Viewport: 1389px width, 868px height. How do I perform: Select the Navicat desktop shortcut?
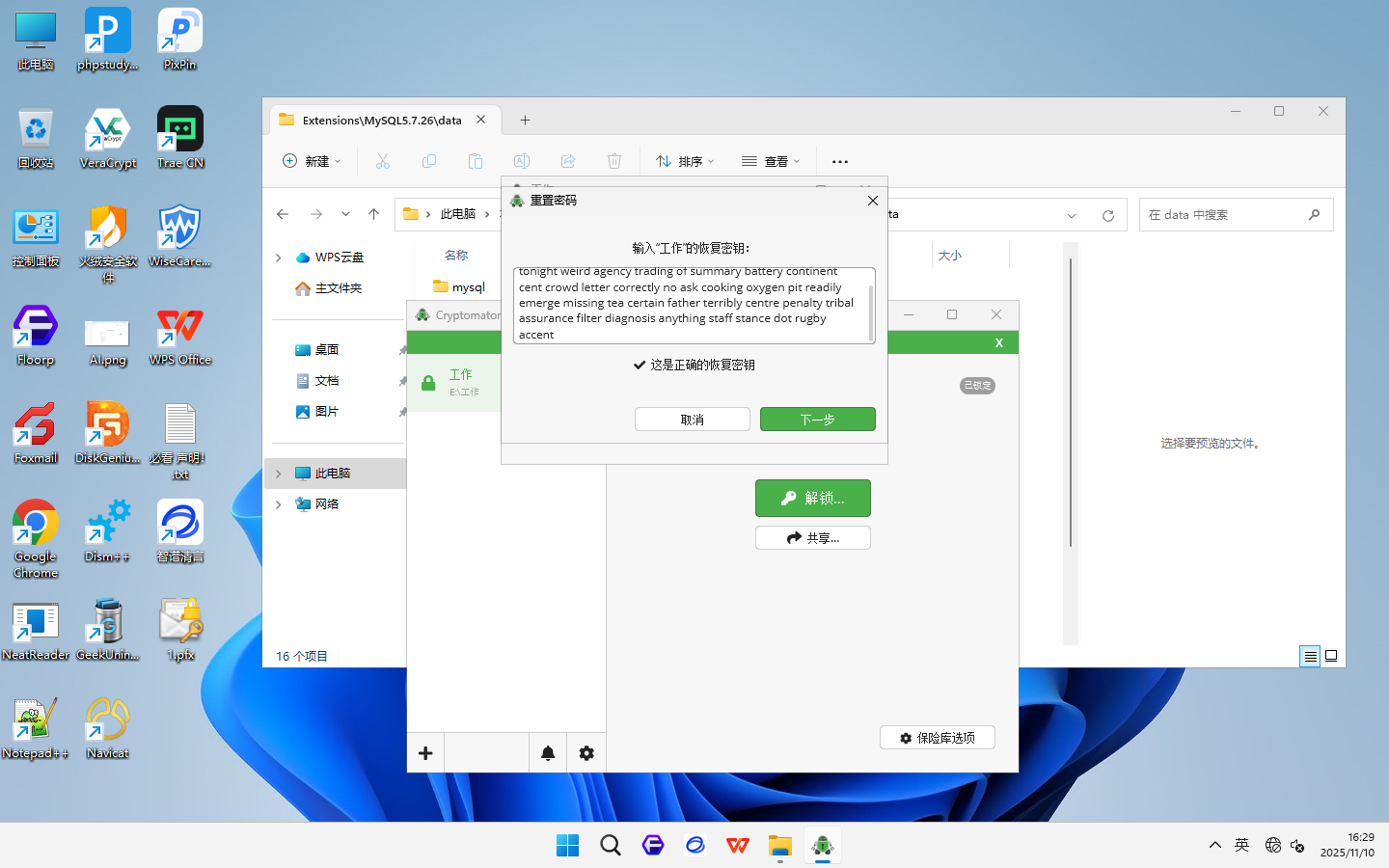point(107,728)
